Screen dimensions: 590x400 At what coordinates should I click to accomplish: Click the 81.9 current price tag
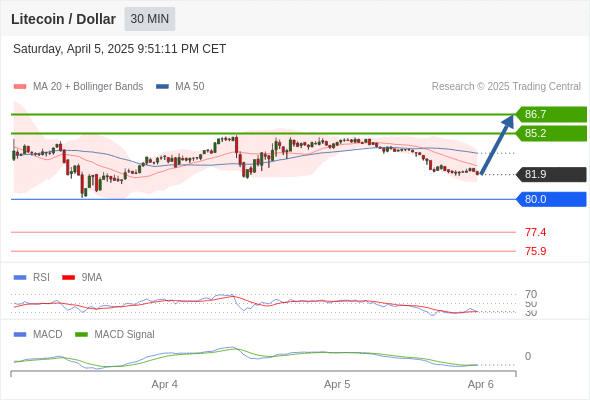(x=550, y=175)
